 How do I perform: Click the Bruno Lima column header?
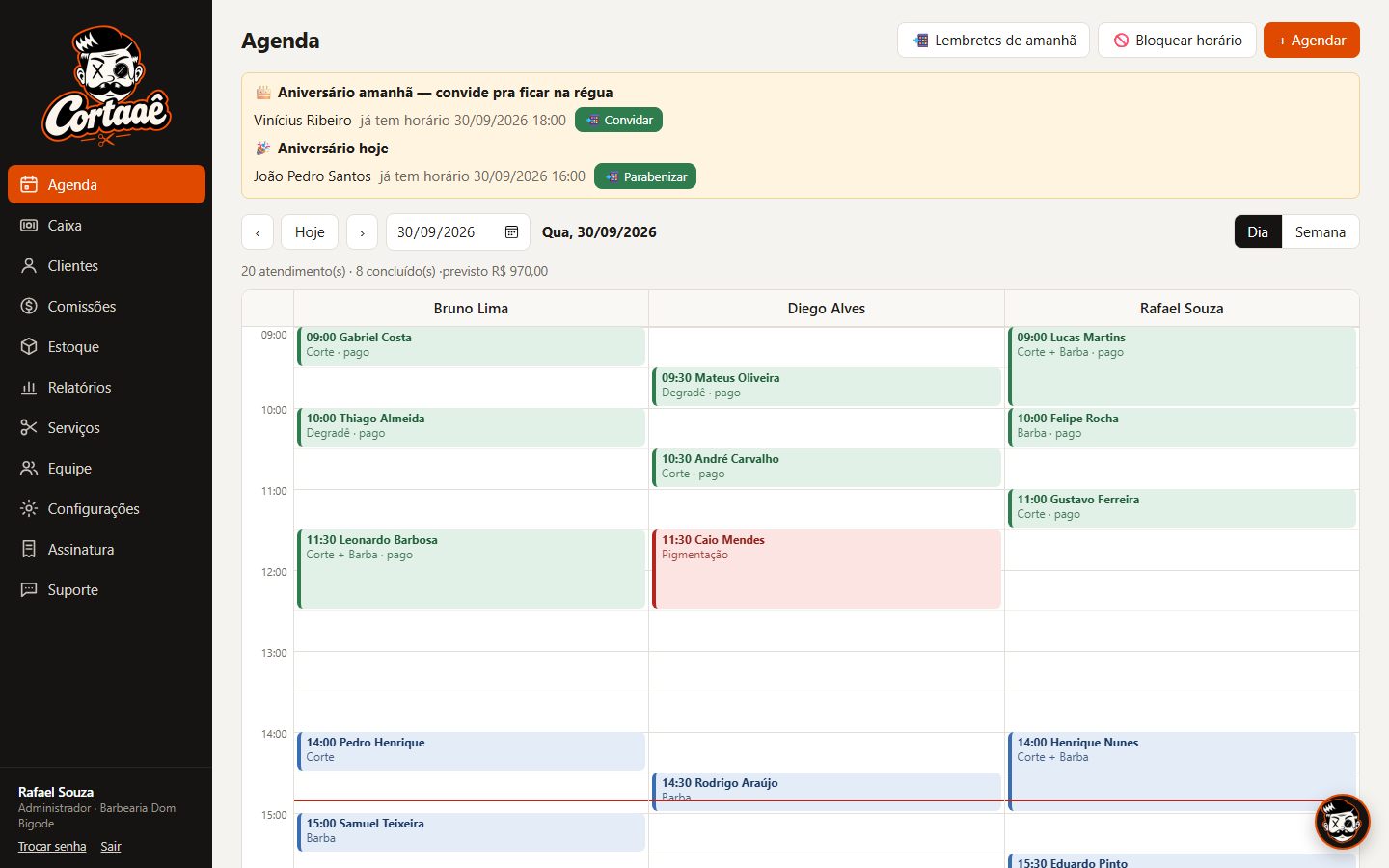coord(471,309)
